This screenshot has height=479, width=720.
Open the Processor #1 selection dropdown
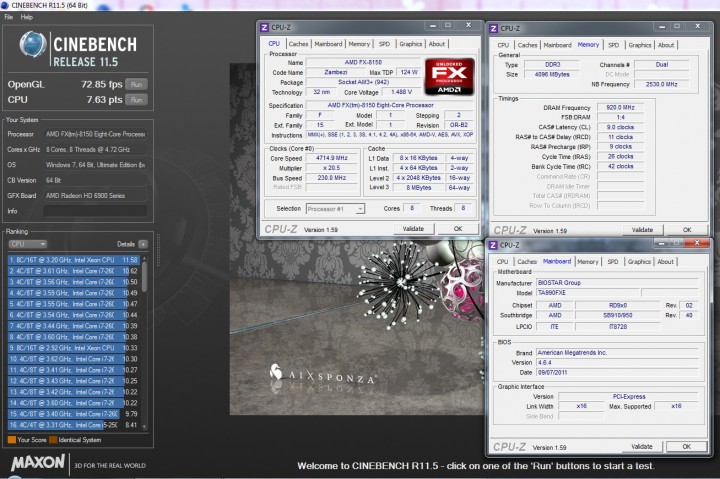[335, 209]
